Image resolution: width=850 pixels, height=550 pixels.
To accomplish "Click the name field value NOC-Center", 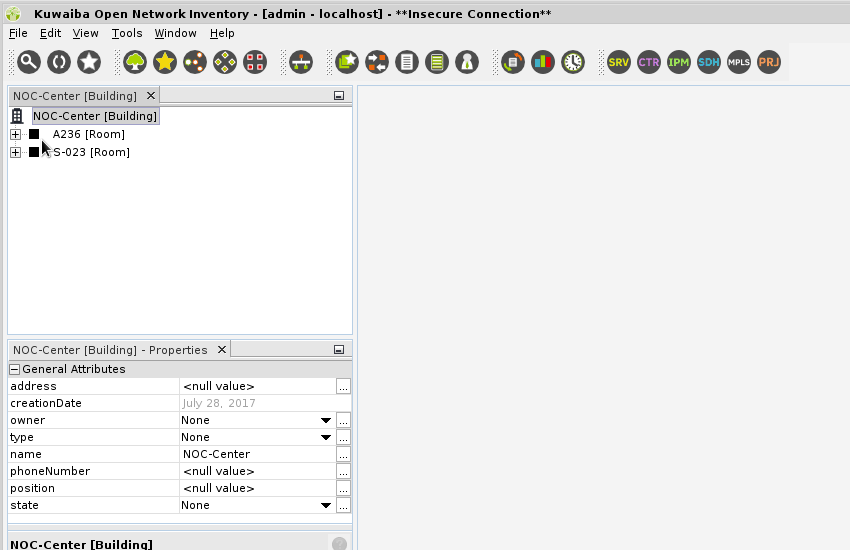I will 256,454.
